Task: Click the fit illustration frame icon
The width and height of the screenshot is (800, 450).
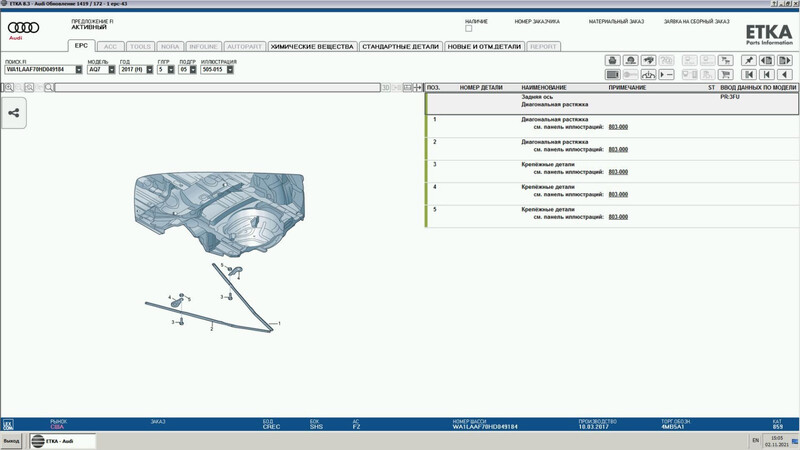Action: [x=407, y=88]
